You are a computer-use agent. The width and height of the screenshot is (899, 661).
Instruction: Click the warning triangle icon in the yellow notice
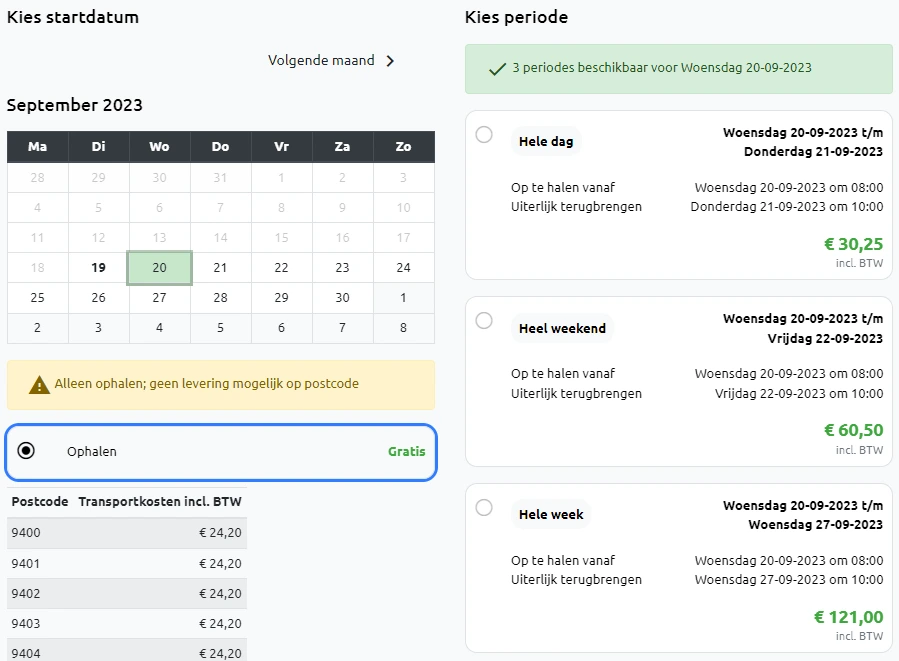[37, 384]
